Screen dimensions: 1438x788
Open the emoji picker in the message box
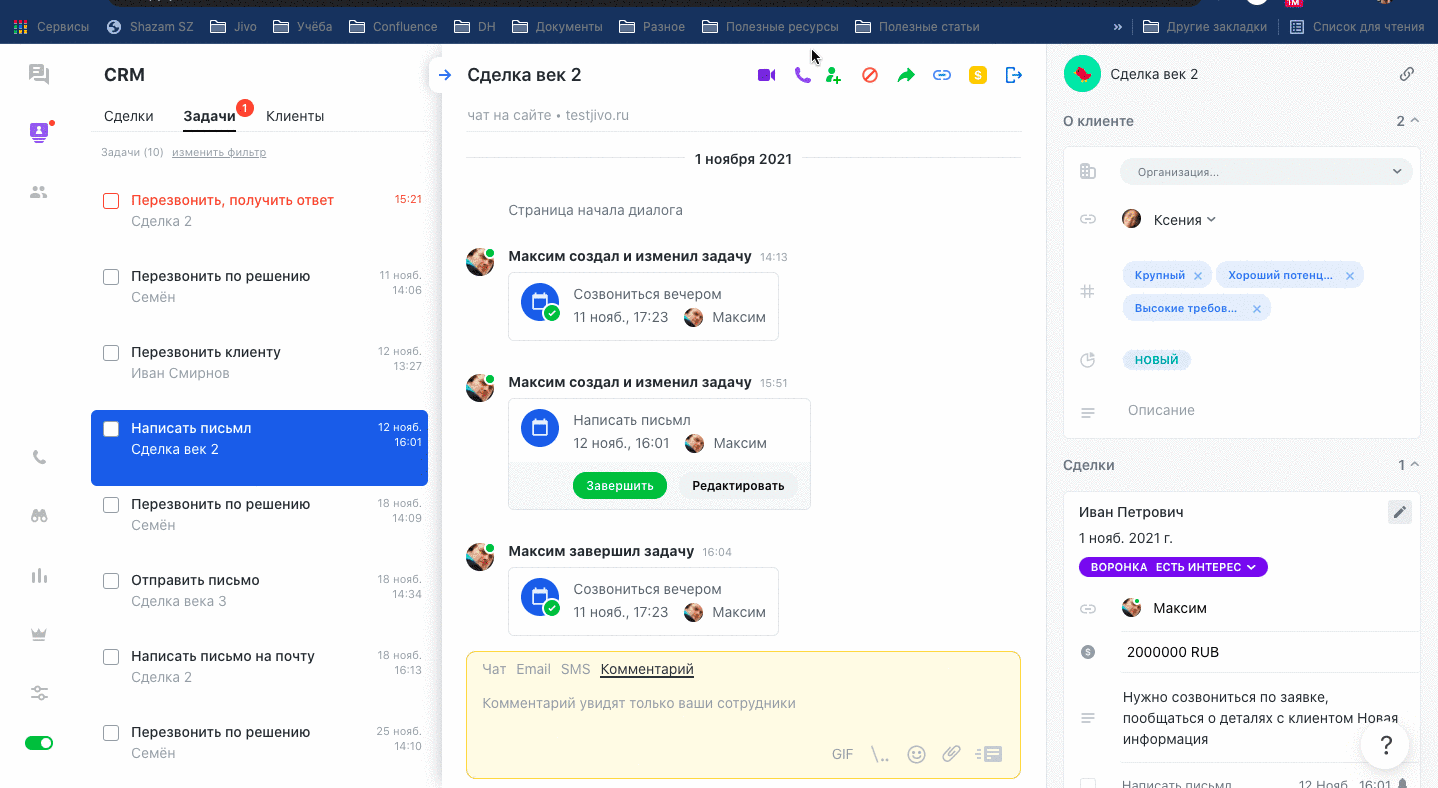pyautogui.click(x=916, y=754)
